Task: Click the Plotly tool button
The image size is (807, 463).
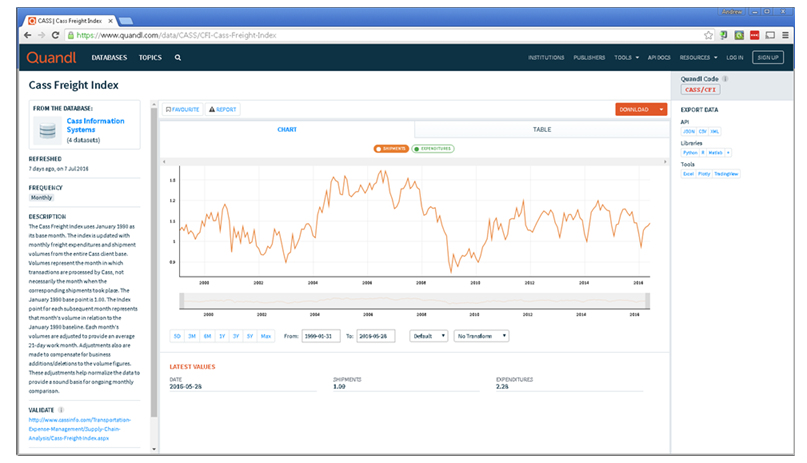Action: click(704, 174)
